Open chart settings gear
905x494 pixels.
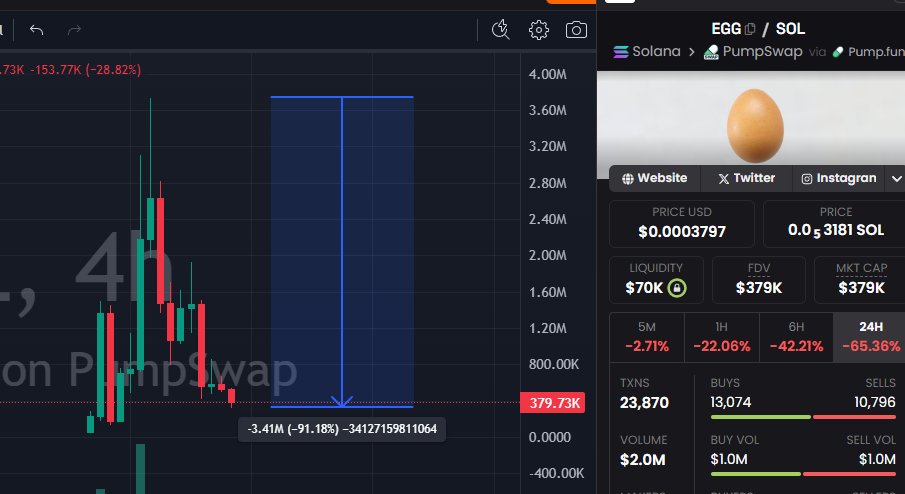point(539,30)
